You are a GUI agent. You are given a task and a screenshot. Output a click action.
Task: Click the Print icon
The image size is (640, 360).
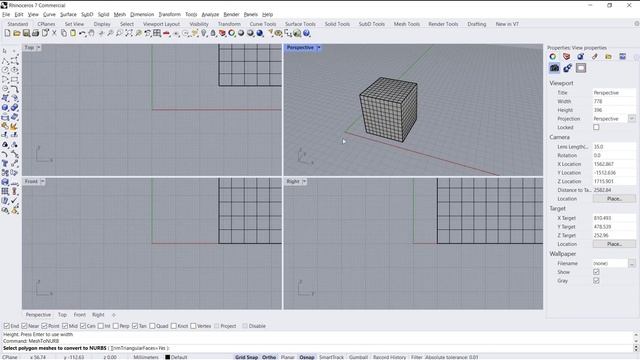(35, 33)
